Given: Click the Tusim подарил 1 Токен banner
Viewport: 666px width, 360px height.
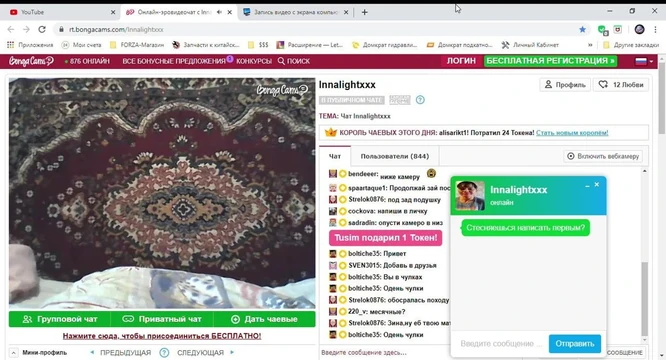Looking at the screenshot, I should 386,238.
